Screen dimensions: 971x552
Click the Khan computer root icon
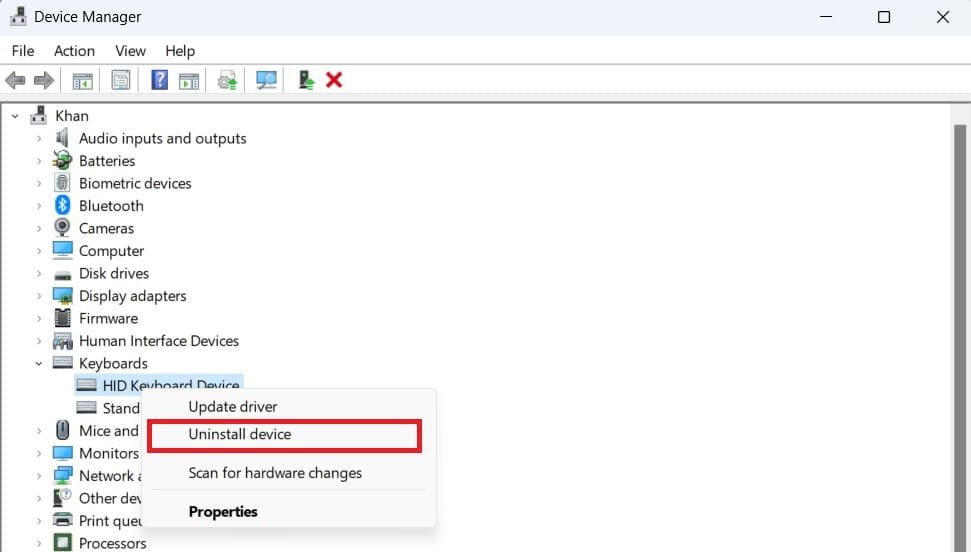pyautogui.click(x=38, y=115)
